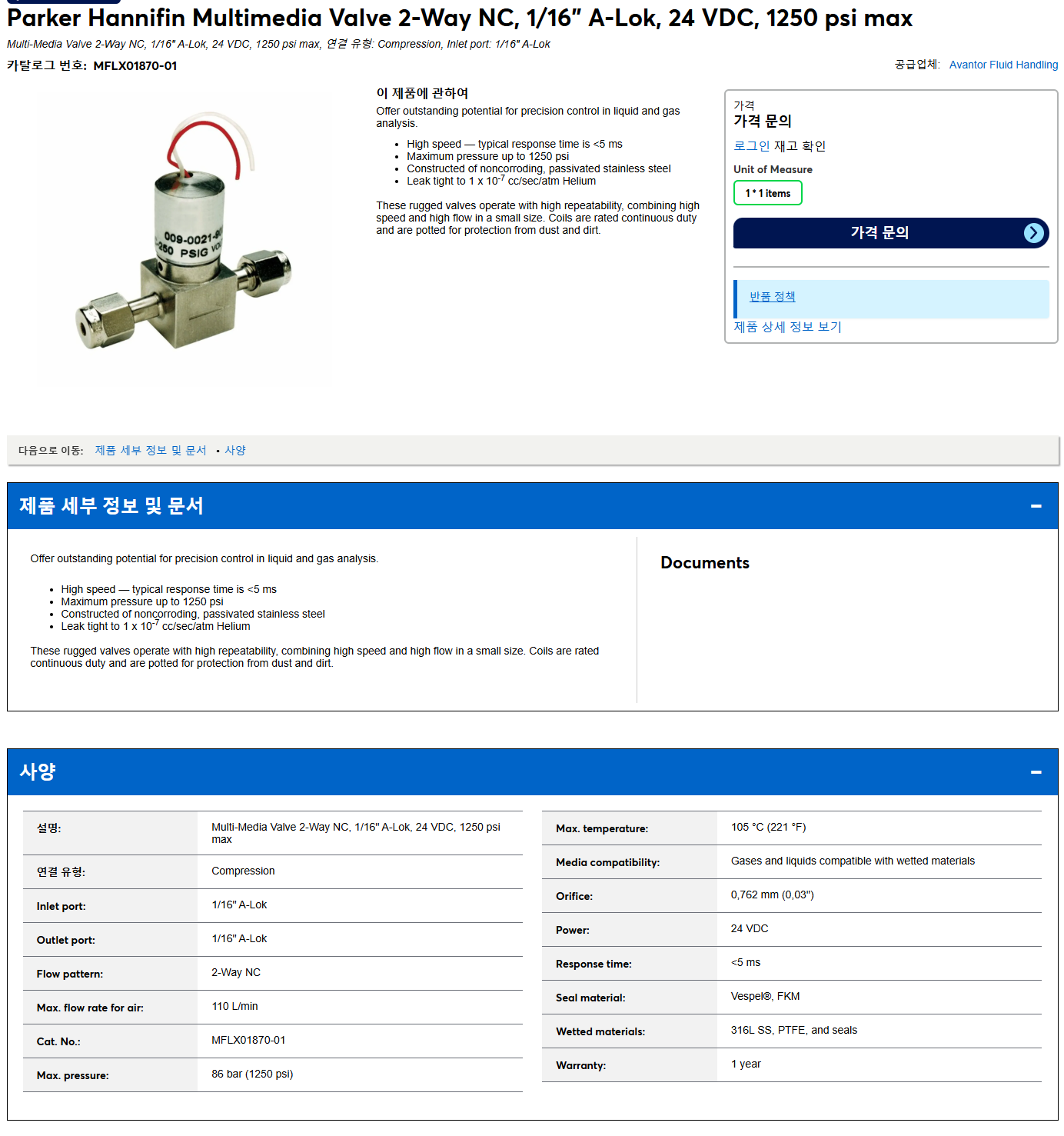This screenshot has height=1136, width=1064.
Task: Click the Compression value in specs table
Action: point(243,871)
